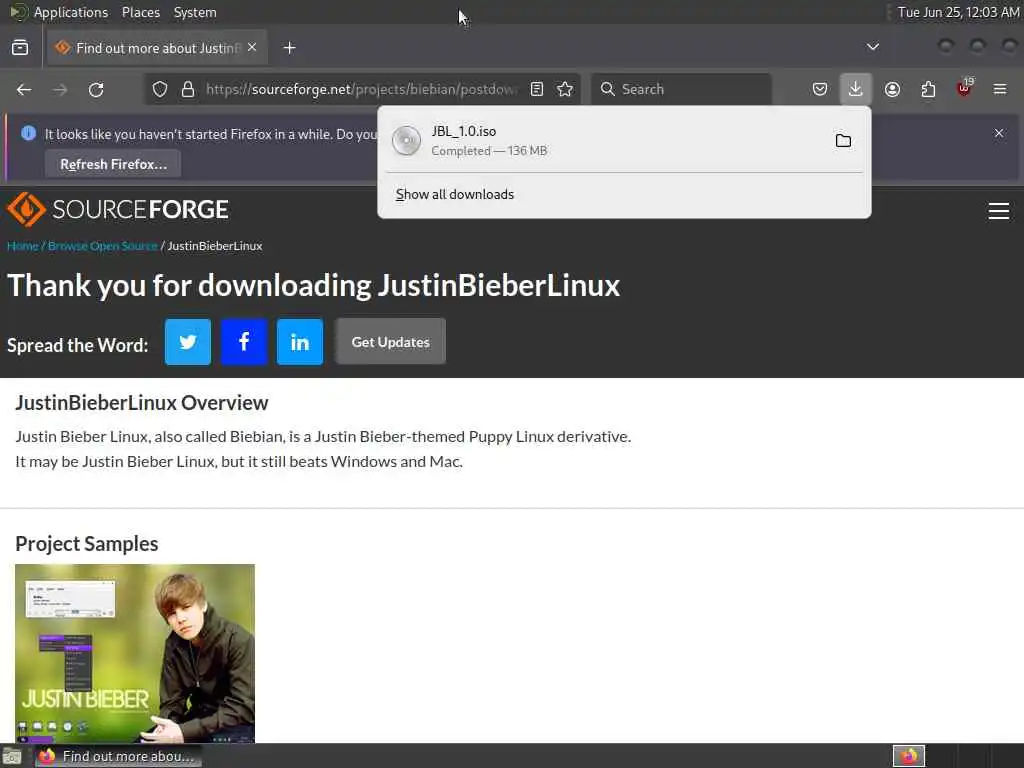Open the Justin Bieber project sample thumbnail
Screen dimensions: 1024x768
coord(135,653)
